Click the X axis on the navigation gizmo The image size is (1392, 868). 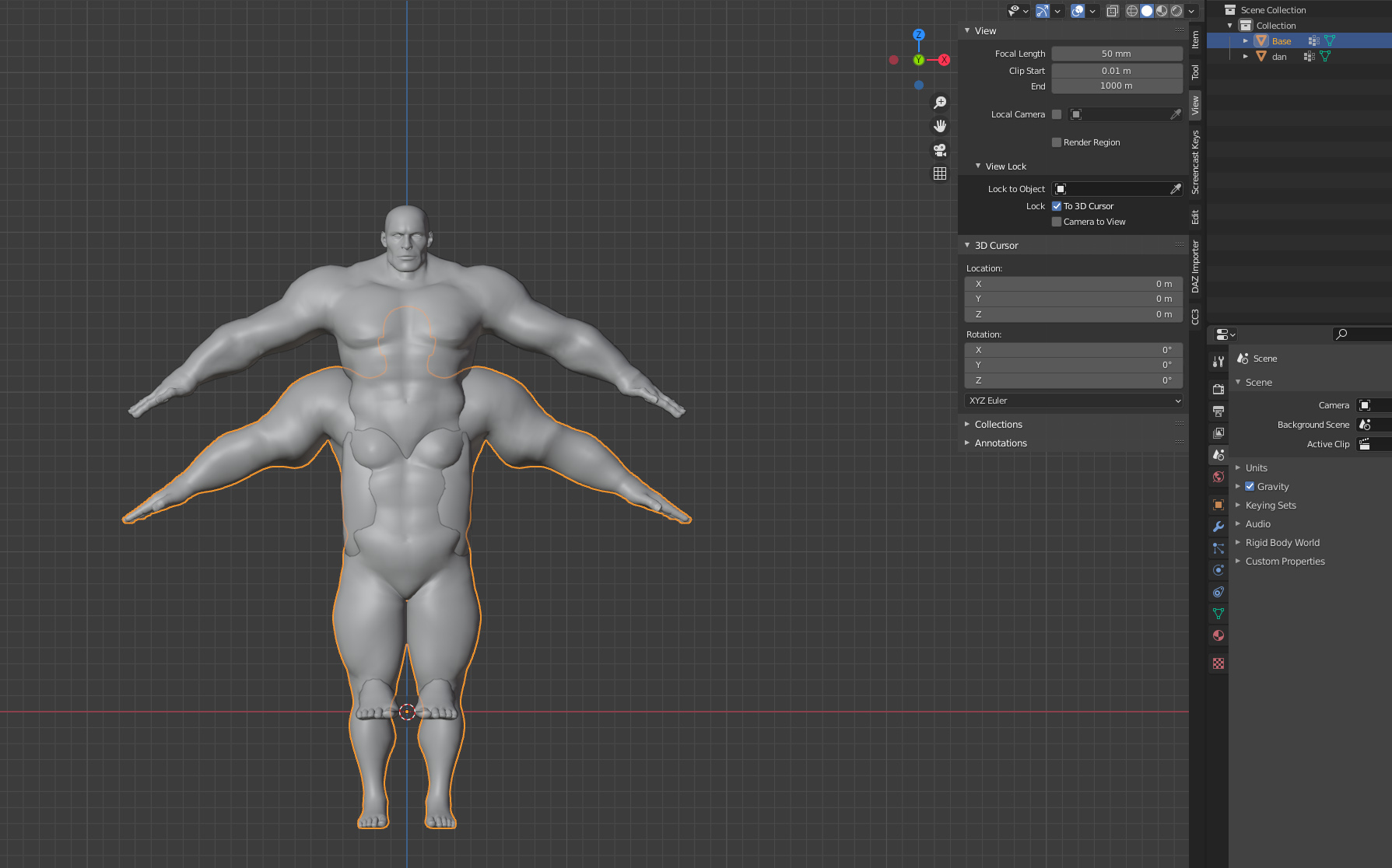944,60
